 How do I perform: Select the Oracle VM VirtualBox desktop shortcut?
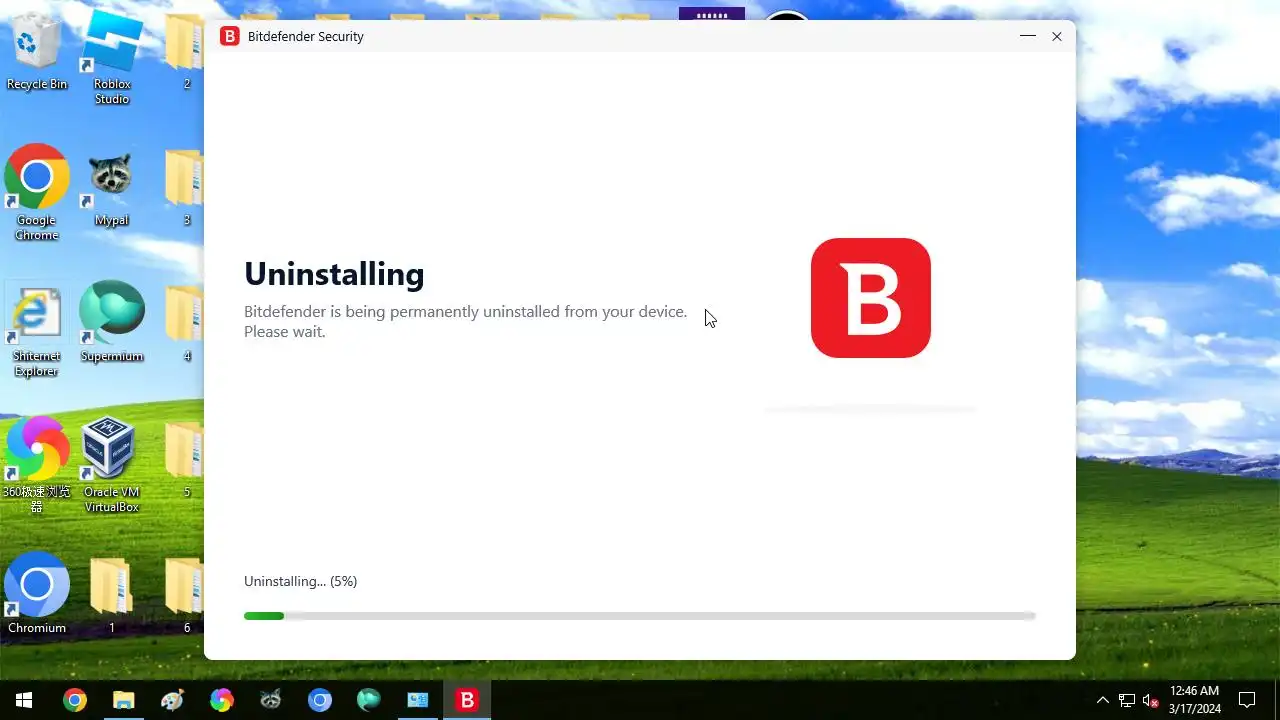(112, 465)
